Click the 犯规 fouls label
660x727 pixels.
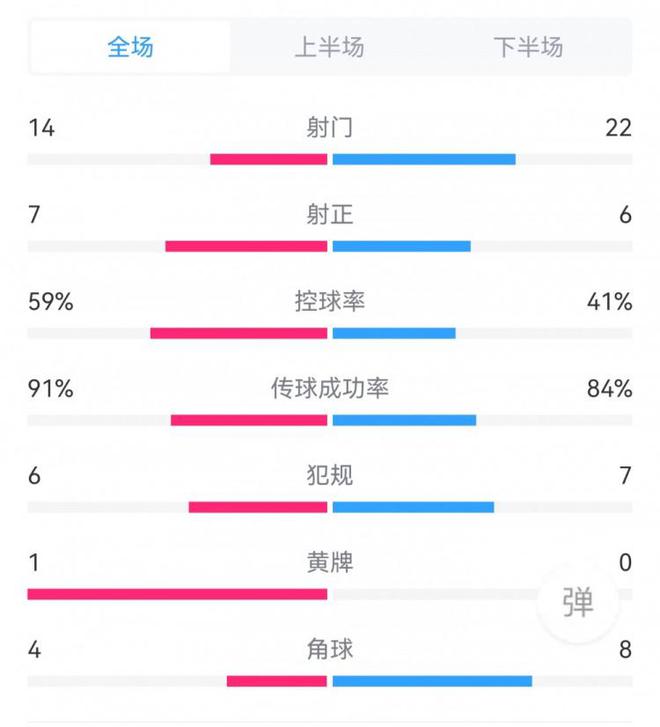point(330,476)
